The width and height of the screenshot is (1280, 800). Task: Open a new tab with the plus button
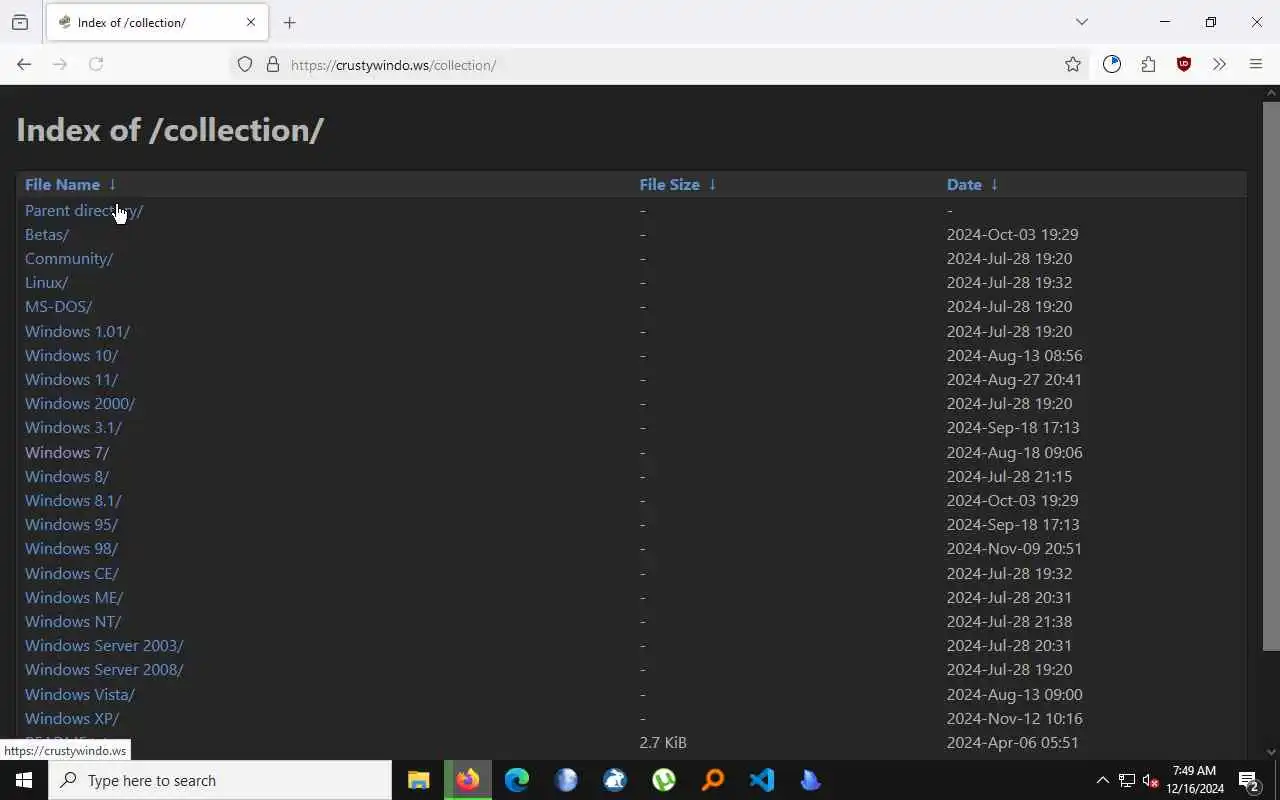coord(289,22)
